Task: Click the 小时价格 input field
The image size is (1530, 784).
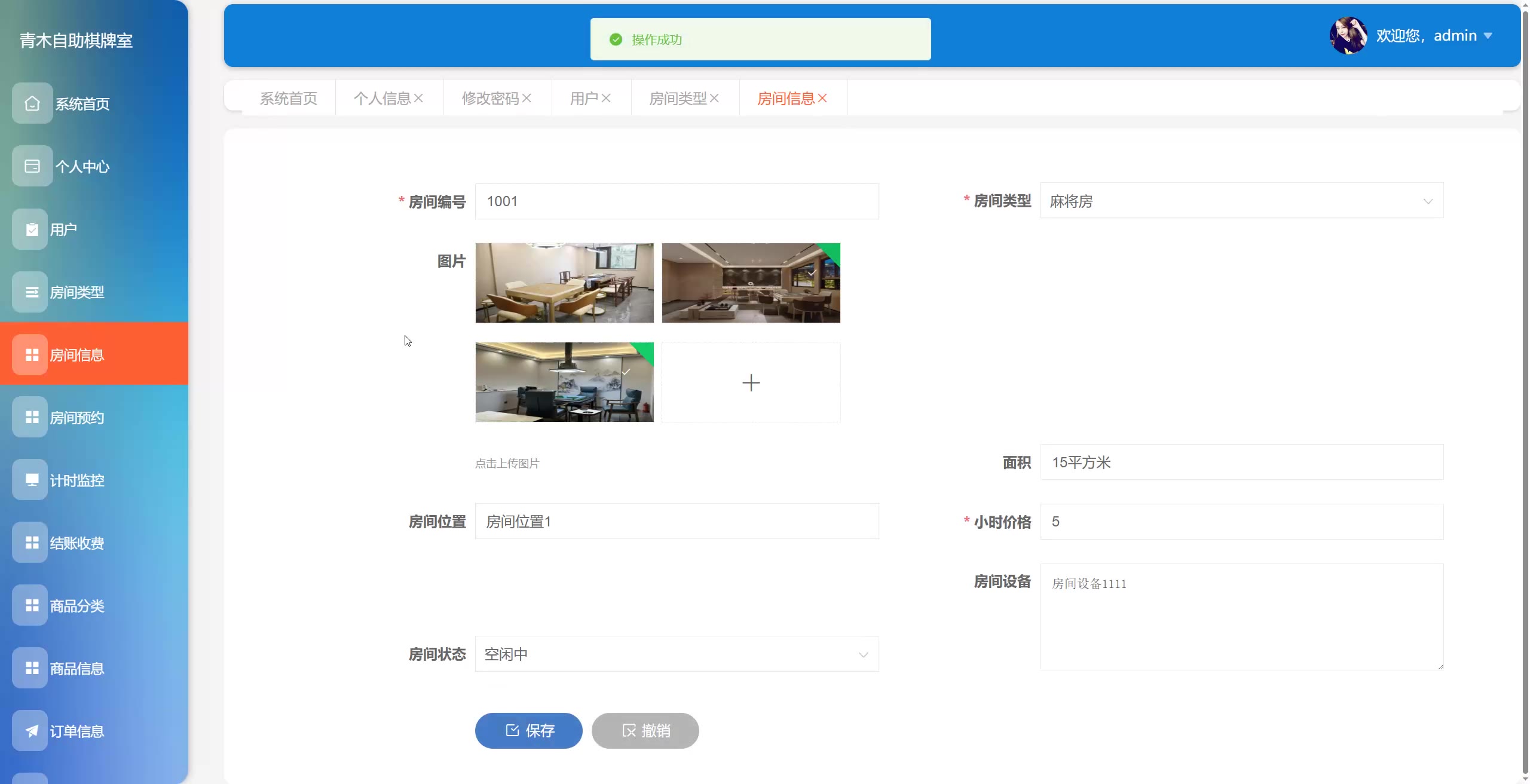Action: pyautogui.click(x=1241, y=522)
